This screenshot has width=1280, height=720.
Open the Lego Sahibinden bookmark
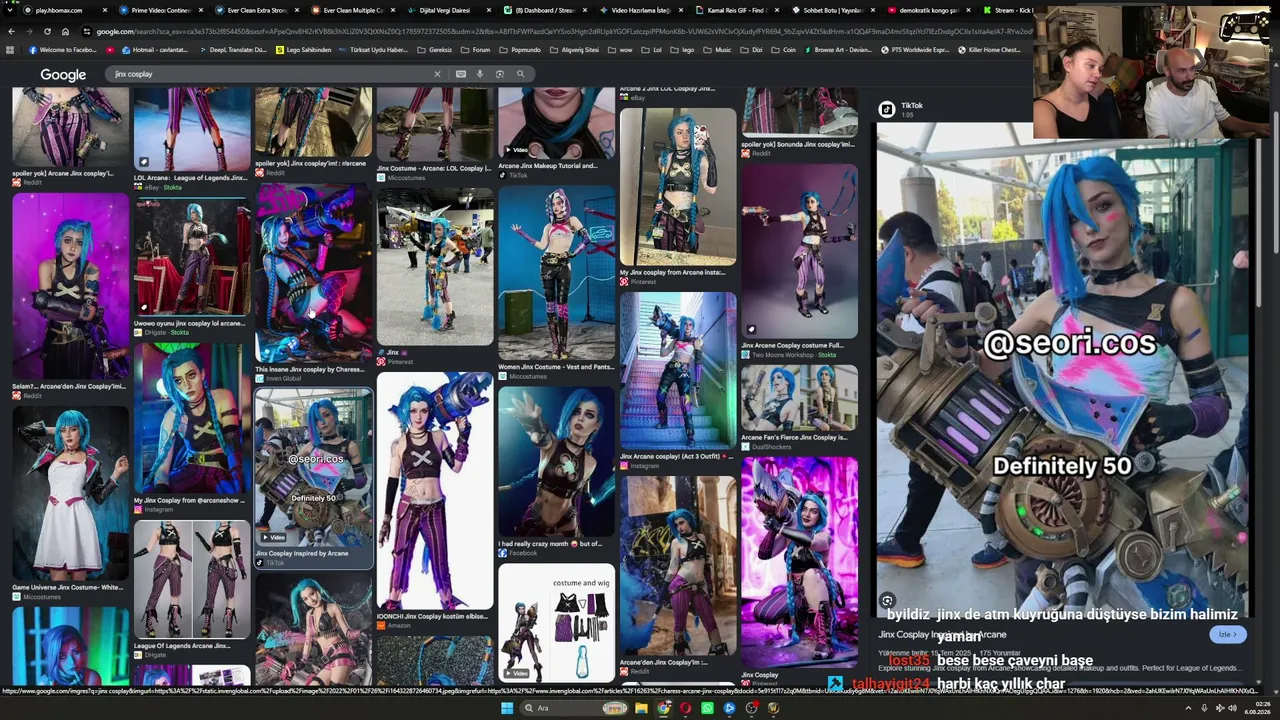(304, 49)
